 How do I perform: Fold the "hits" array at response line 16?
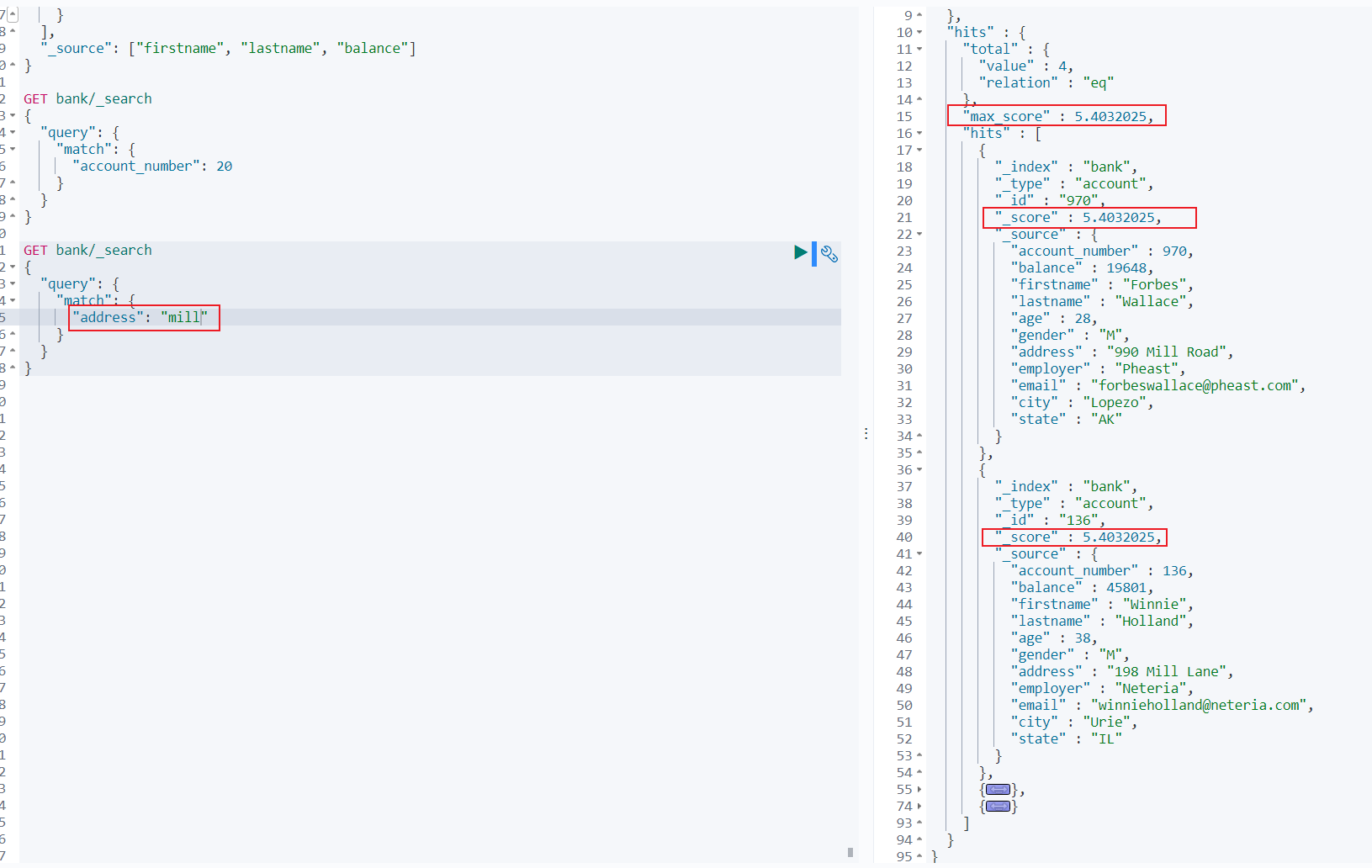(919, 133)
